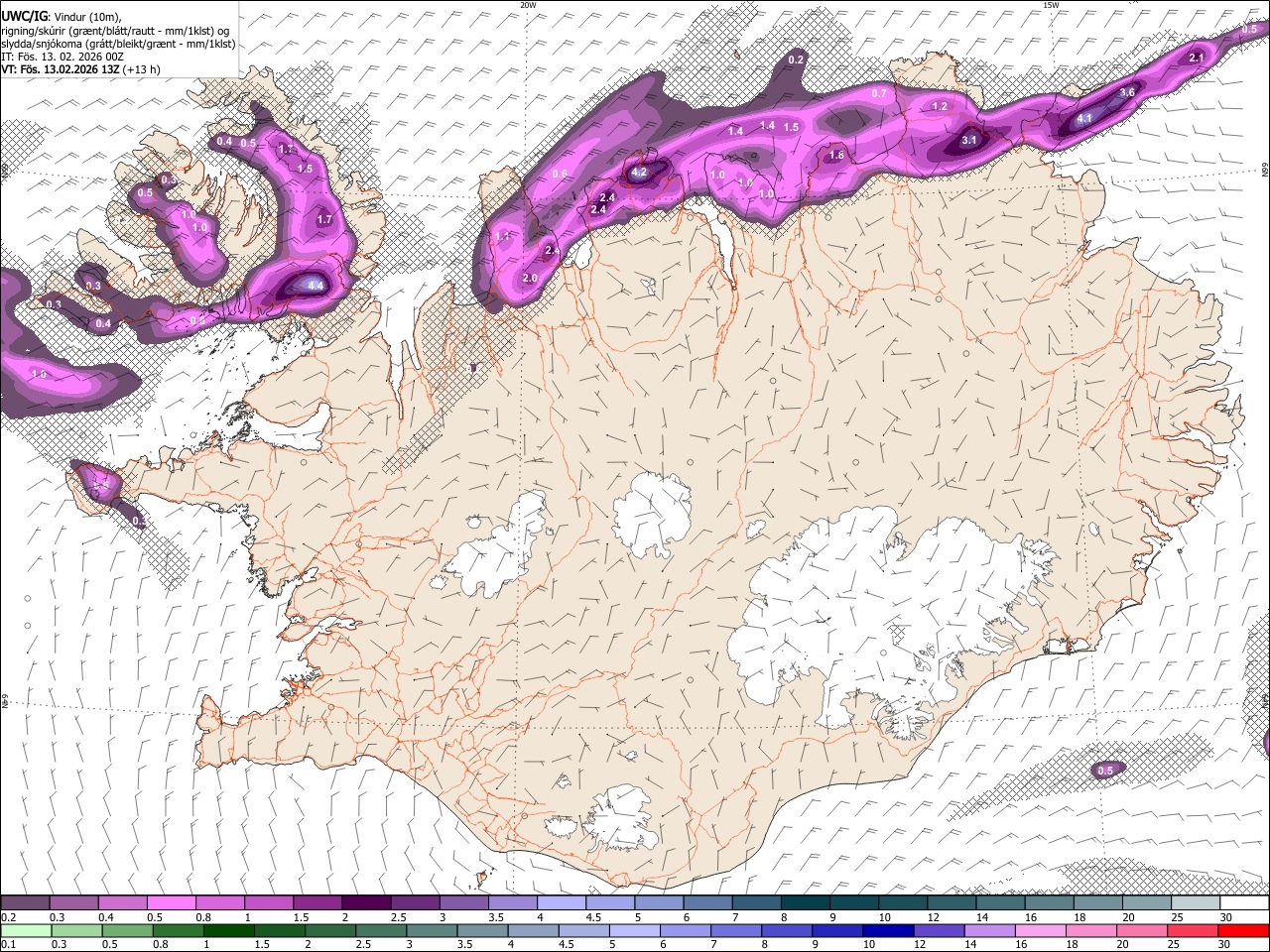
Task: Click the 3.1 snowfall value label
Action: (969, 141)
